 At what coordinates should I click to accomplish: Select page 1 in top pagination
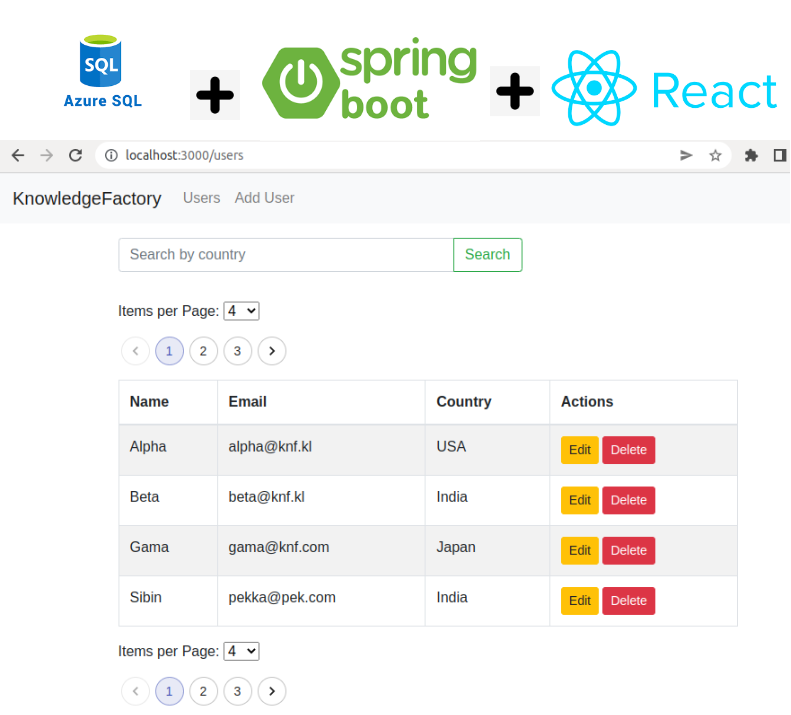[x=169, y=351]
